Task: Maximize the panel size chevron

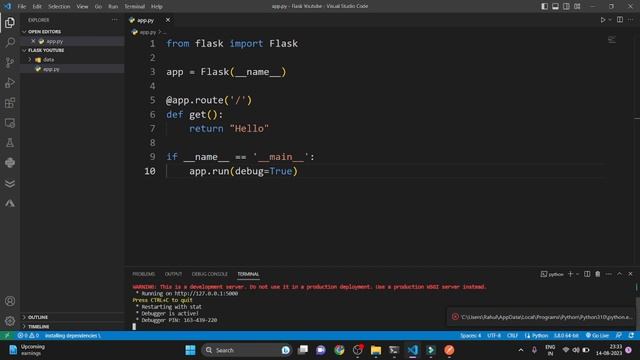Action: coord(619,274)
